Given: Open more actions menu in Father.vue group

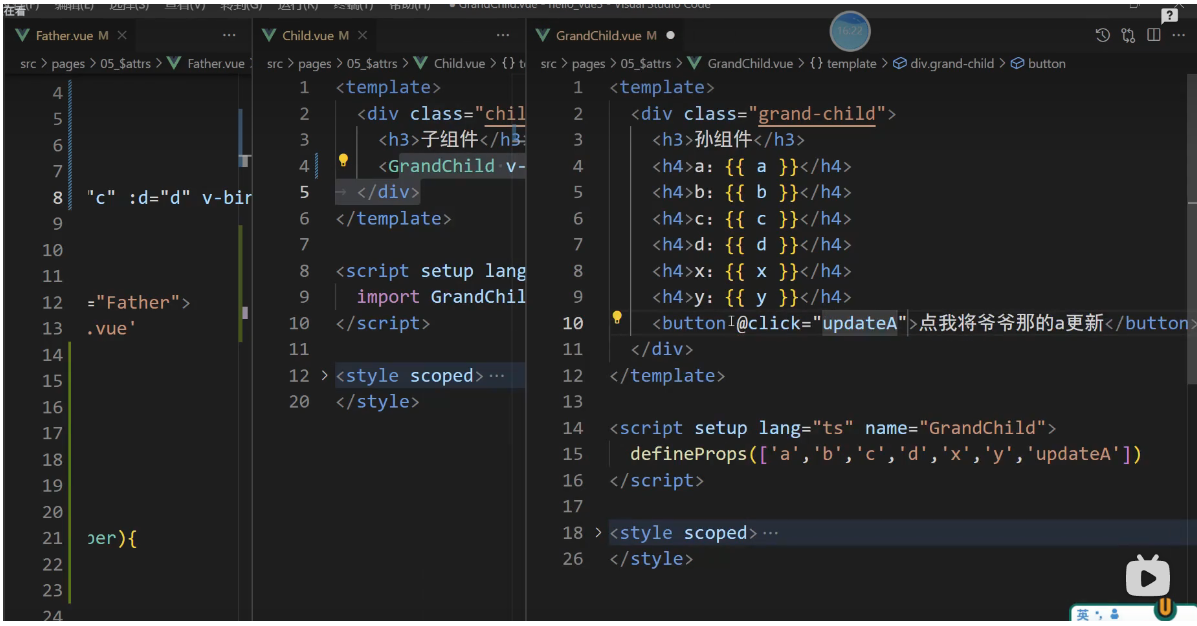Looking at the screenshot, I should (229, 36).
